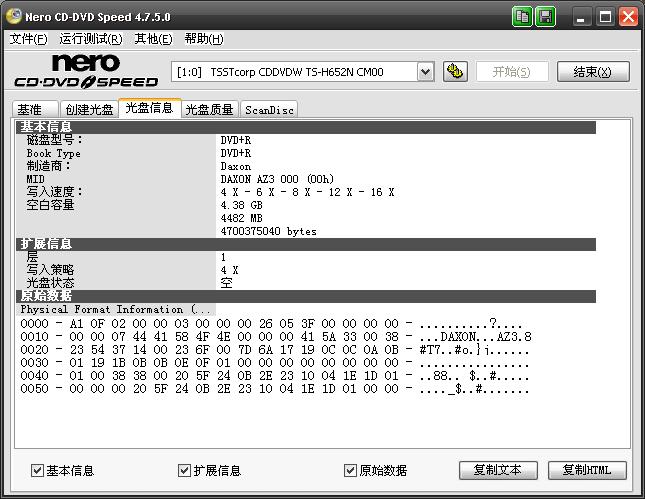
Task: Click the Physical Format Information label
Action: pyautogui.click(x=116, y=309)
